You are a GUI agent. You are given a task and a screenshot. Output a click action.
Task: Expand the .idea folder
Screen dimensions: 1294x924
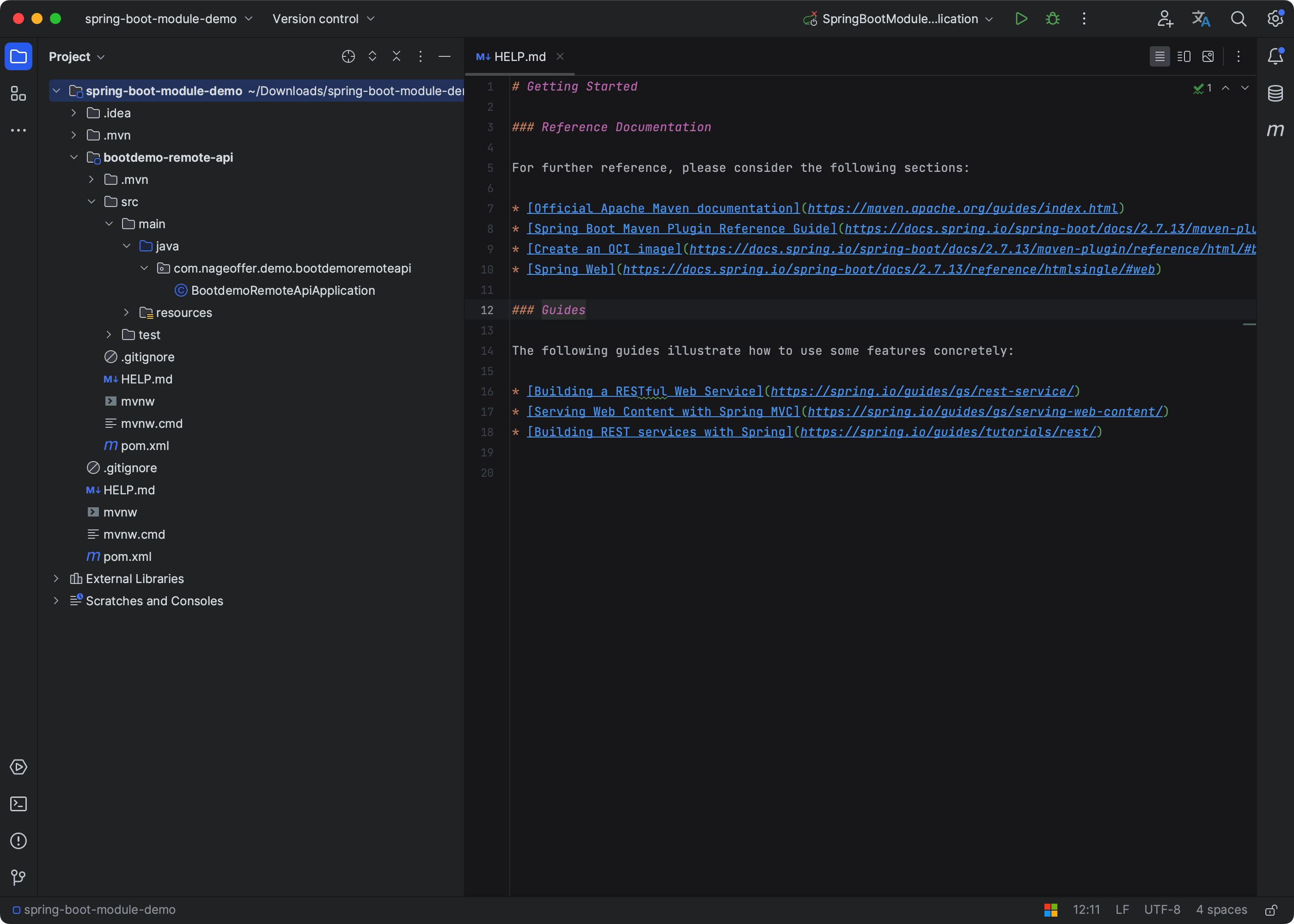pyautogui.click(x=73, y=113)
